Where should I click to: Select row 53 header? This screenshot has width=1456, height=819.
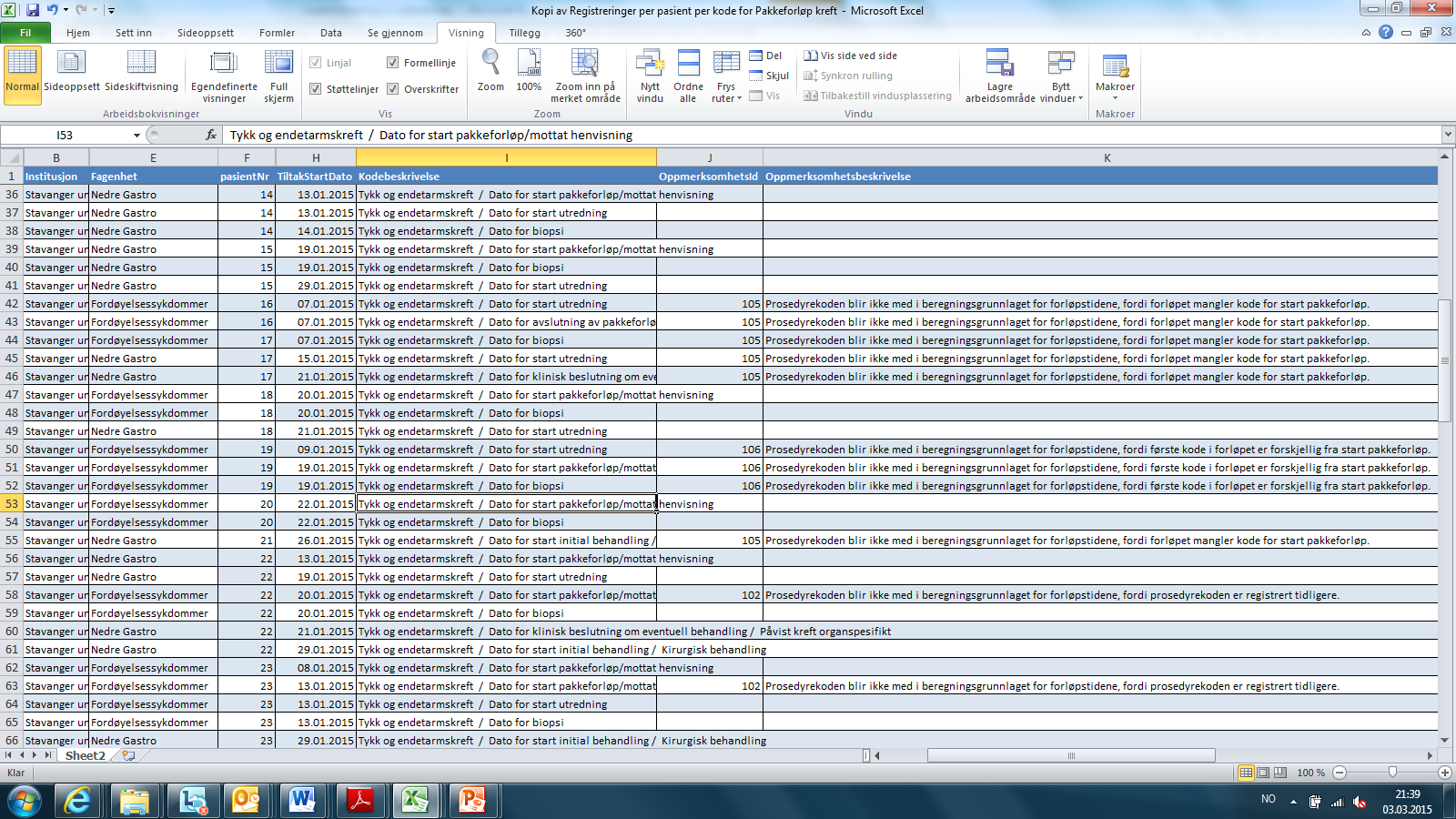[x=12, y=503]
